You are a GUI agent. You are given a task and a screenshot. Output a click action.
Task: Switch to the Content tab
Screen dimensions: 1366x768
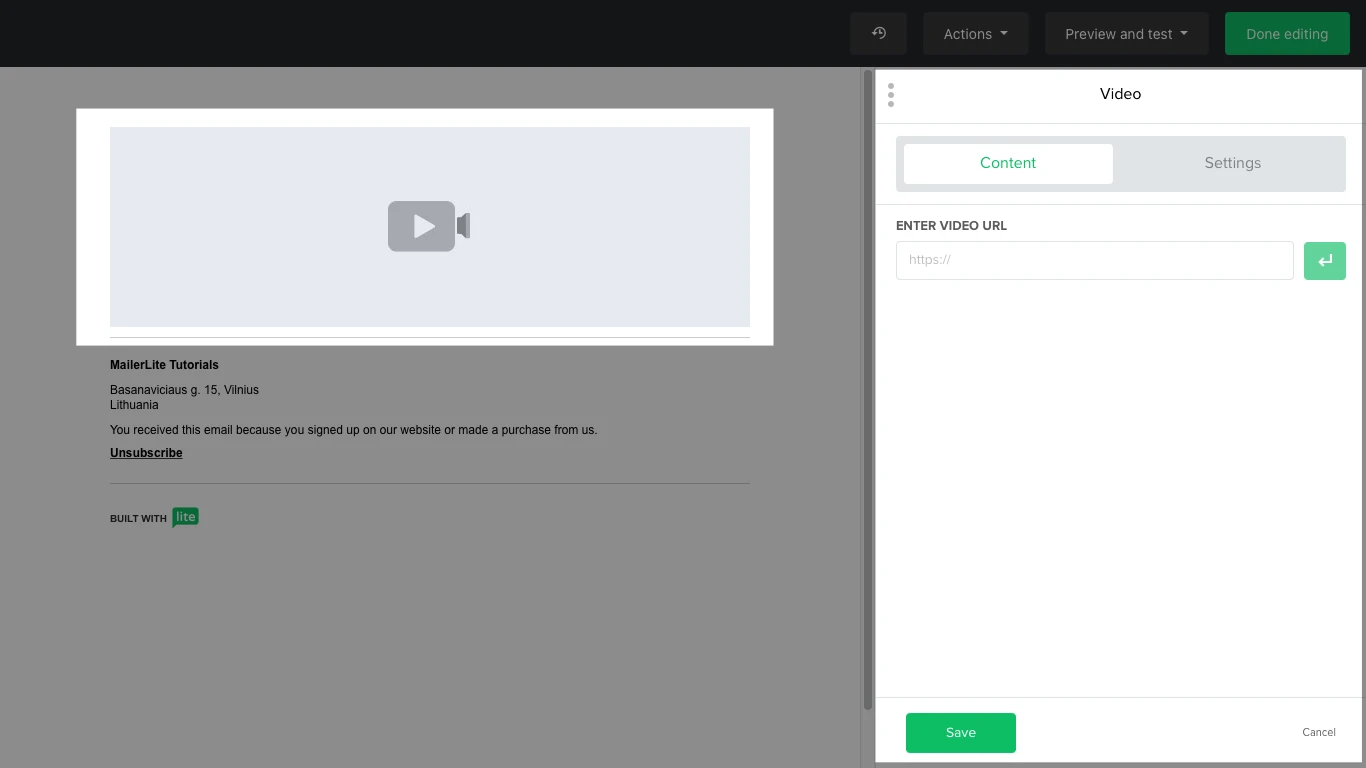click(1008, 163)
